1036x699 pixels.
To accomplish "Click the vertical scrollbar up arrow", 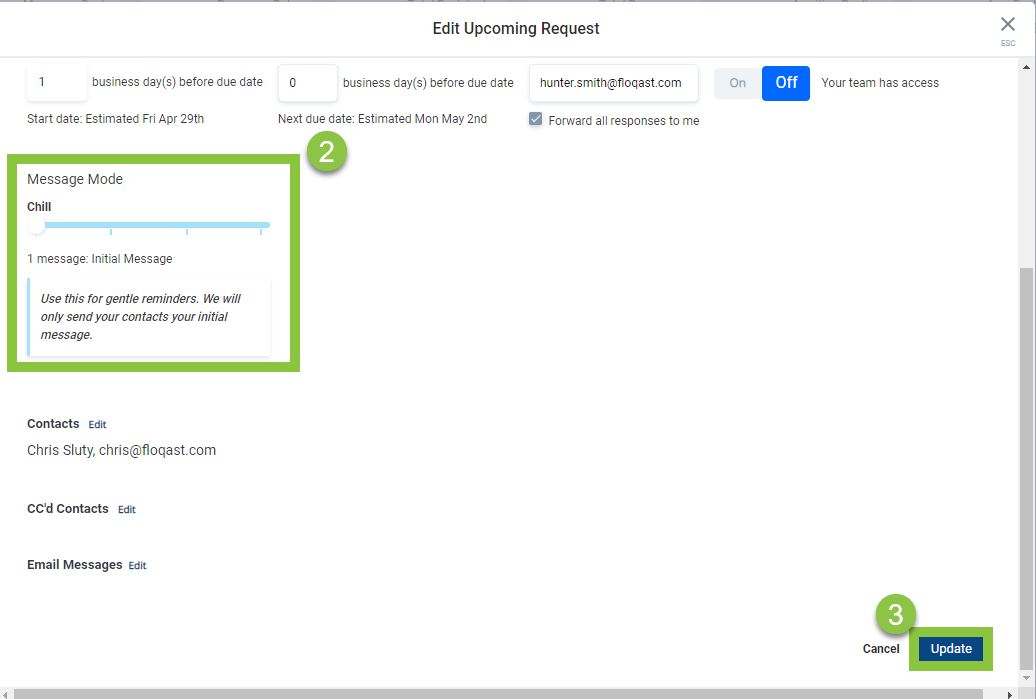I will (1026, 67).
